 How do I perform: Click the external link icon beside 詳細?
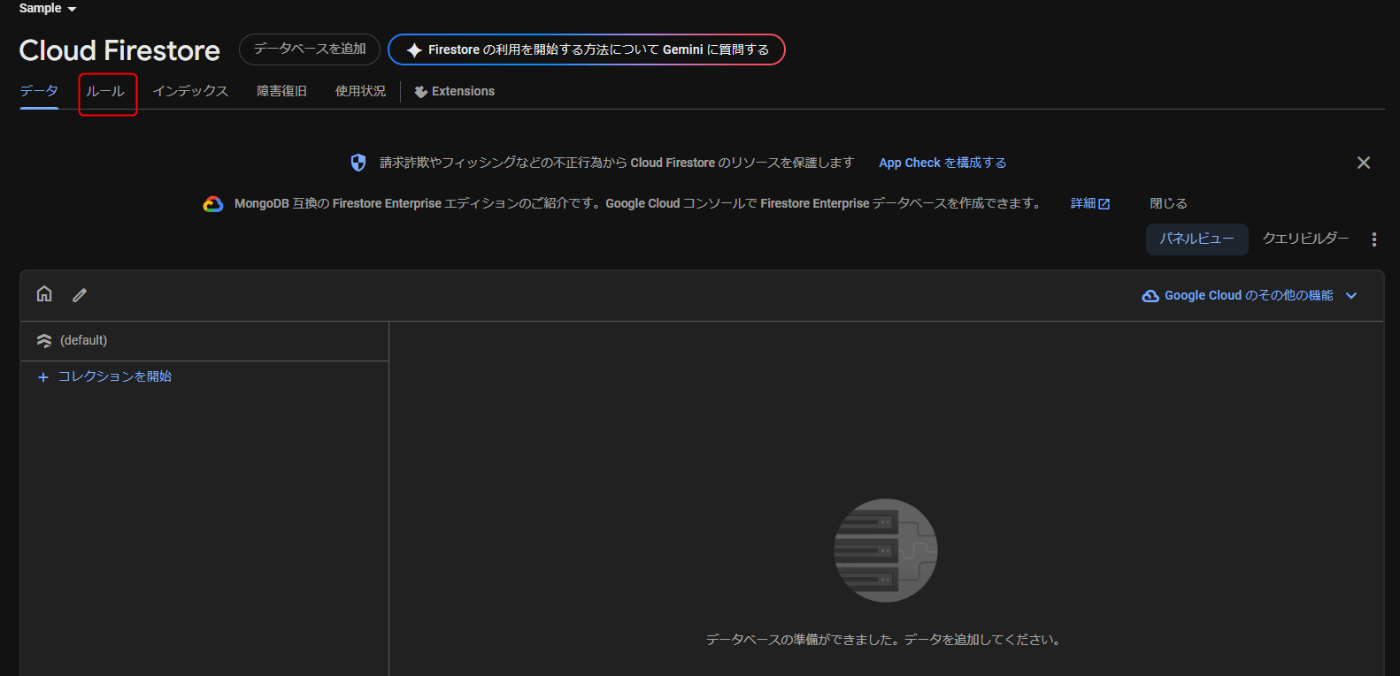tap(1104, 204)
